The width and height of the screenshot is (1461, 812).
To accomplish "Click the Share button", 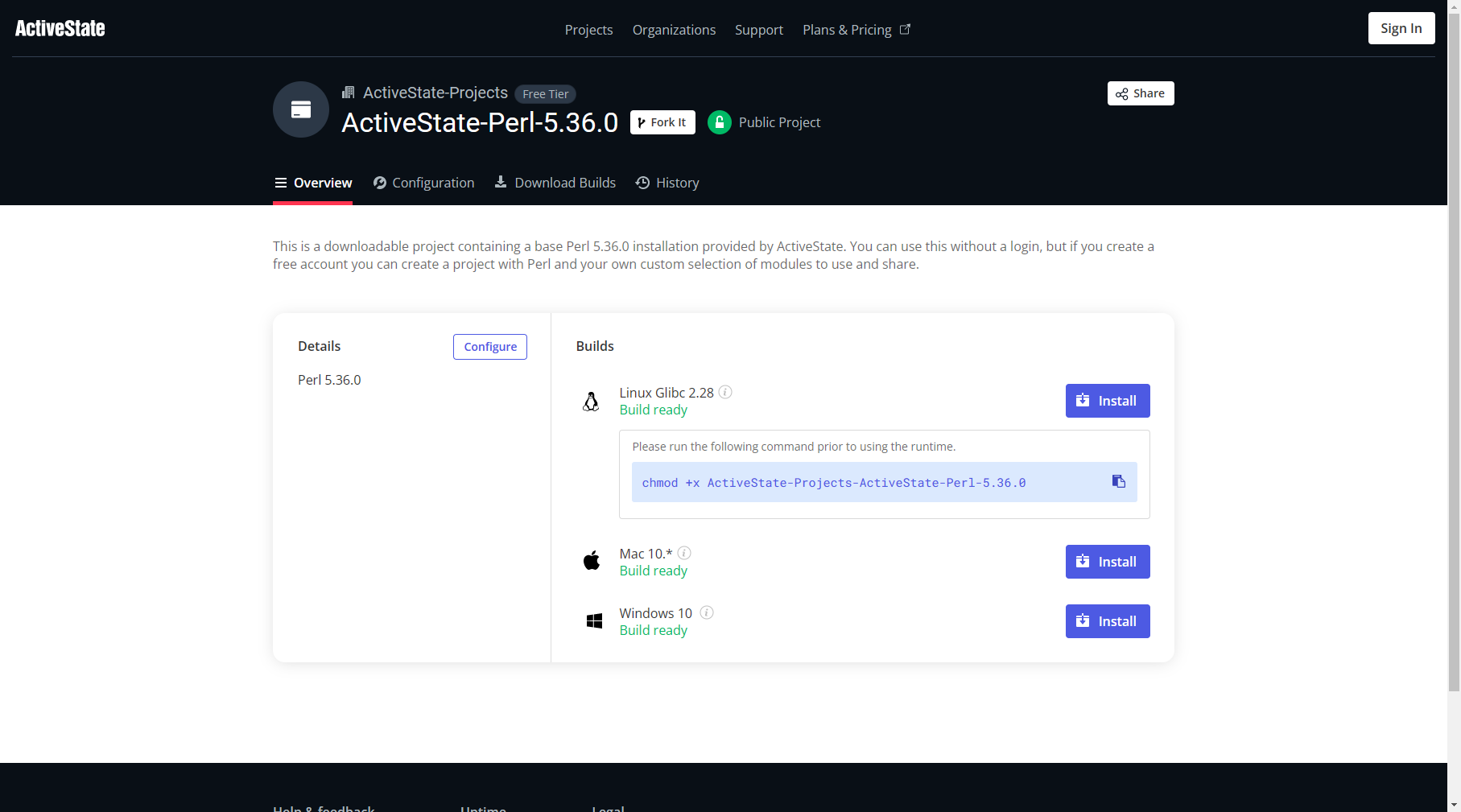I will coord(1141,93).
